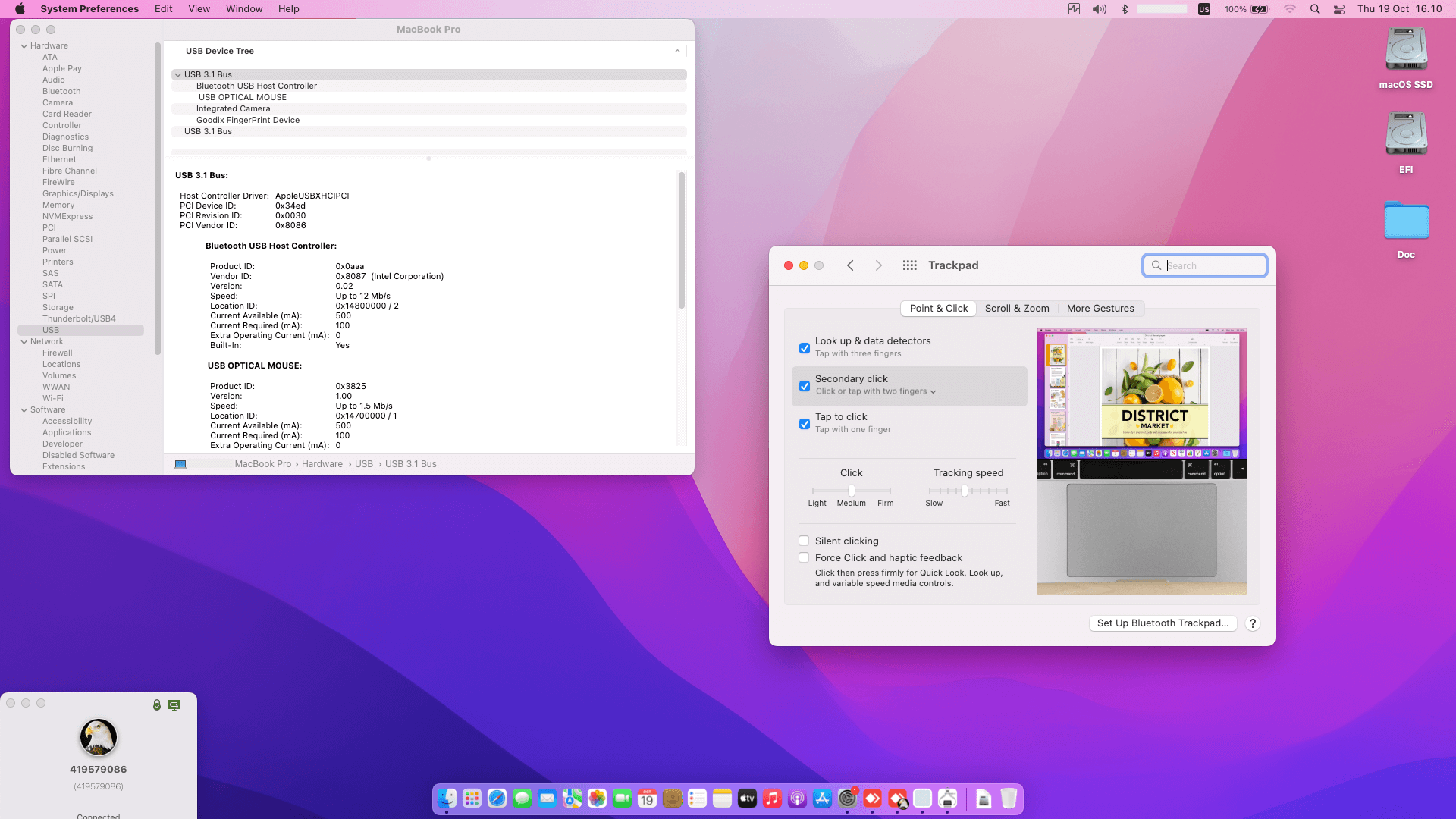The height and width of the screenshot is (819, 1456).
Task: Open the Window menu in menu bar
Action: click(243, 9)
